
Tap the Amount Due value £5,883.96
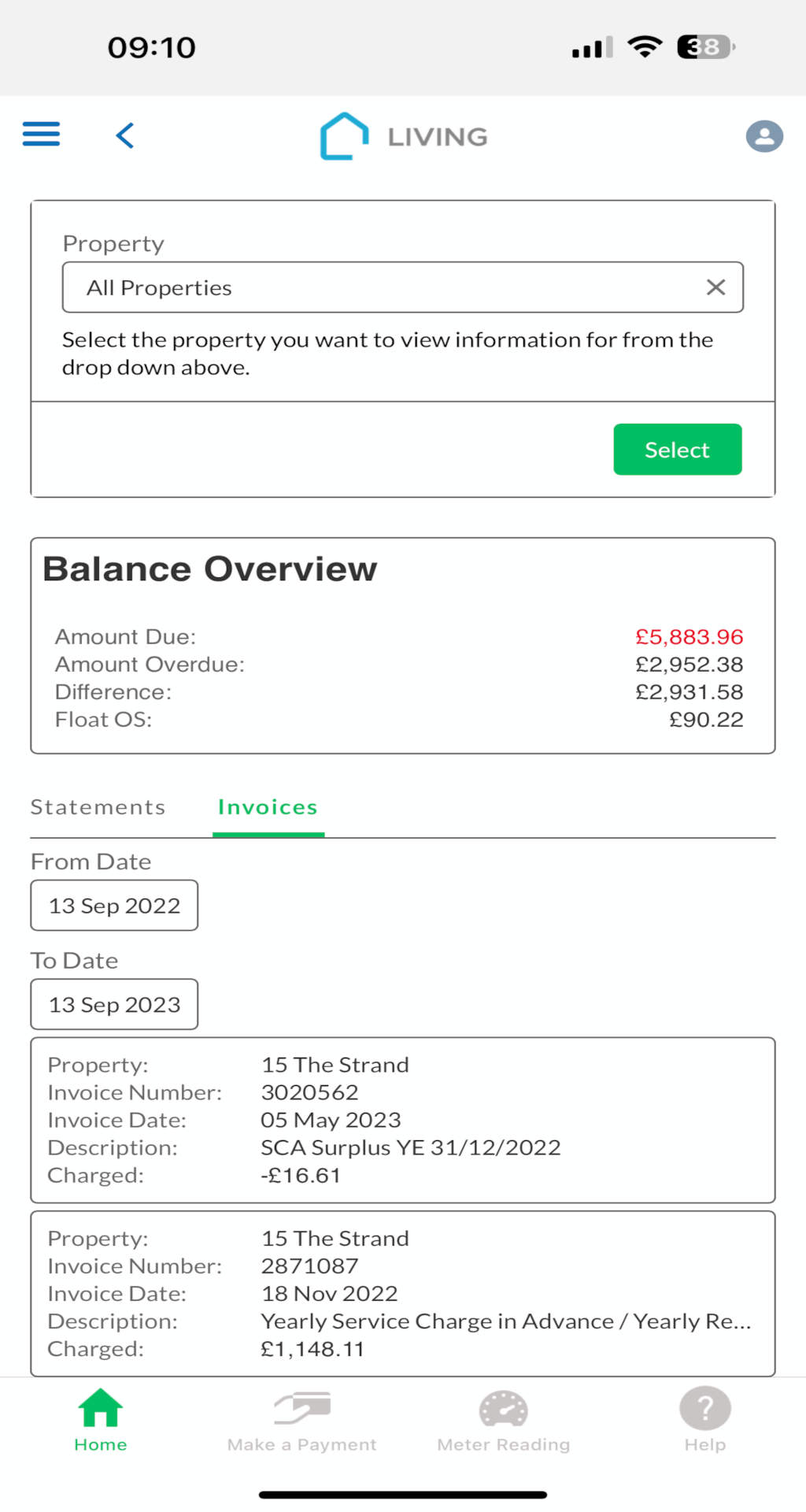coord(690,636)
